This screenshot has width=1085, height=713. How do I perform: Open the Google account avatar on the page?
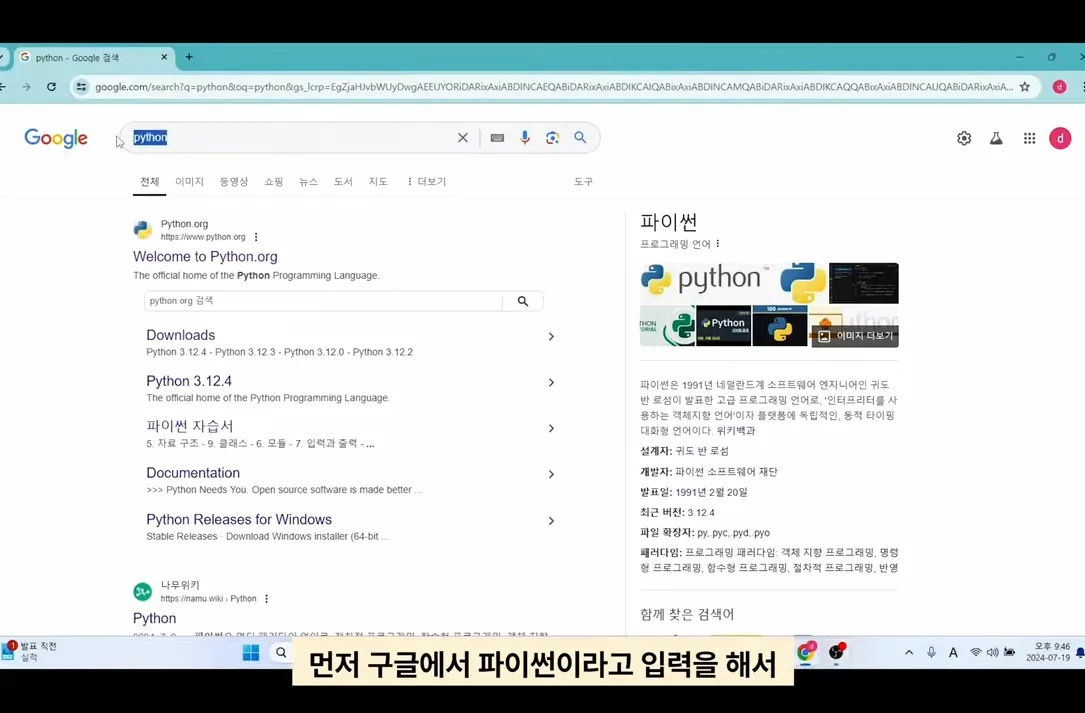point(1060,138)
